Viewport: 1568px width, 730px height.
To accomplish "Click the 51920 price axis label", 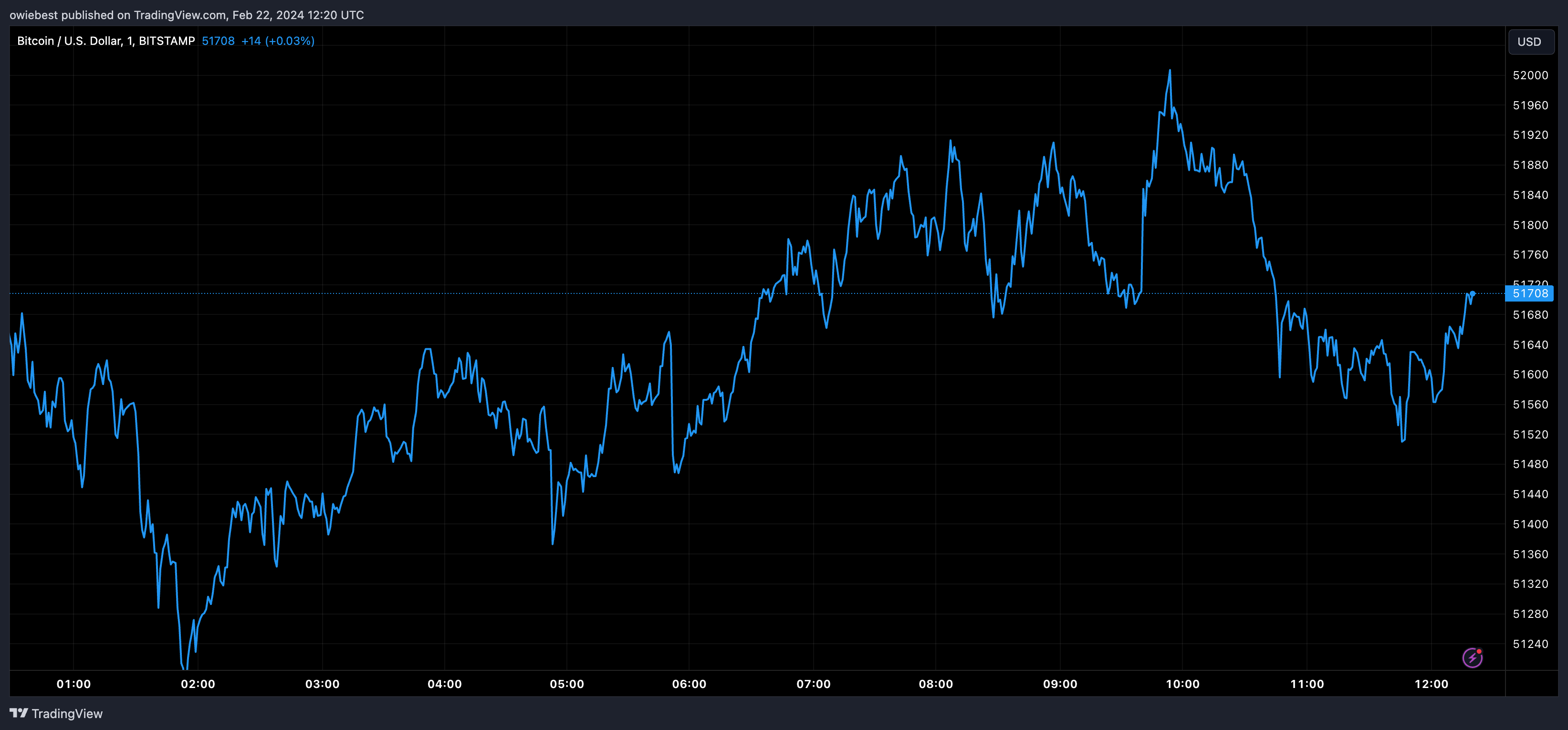I will pos(1530,135).
